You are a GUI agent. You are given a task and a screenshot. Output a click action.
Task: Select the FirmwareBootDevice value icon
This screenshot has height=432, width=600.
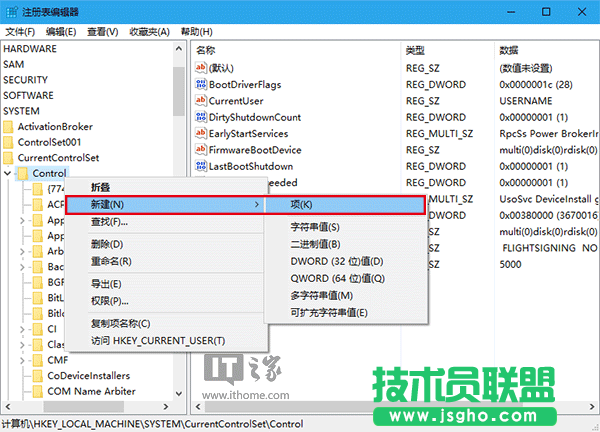(201, 150)
